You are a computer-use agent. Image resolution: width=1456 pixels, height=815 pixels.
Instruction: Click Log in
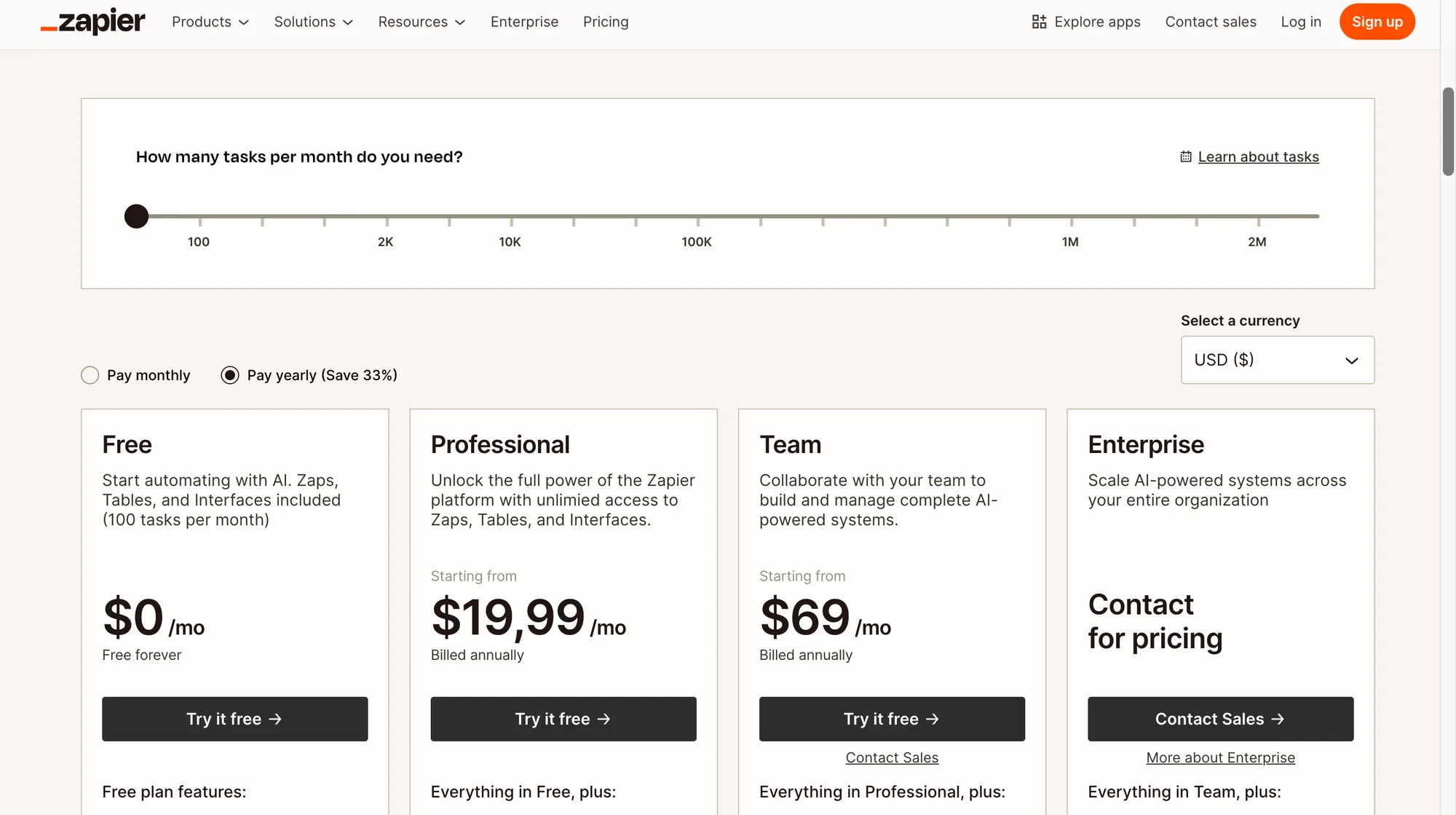pos(1301,22)
